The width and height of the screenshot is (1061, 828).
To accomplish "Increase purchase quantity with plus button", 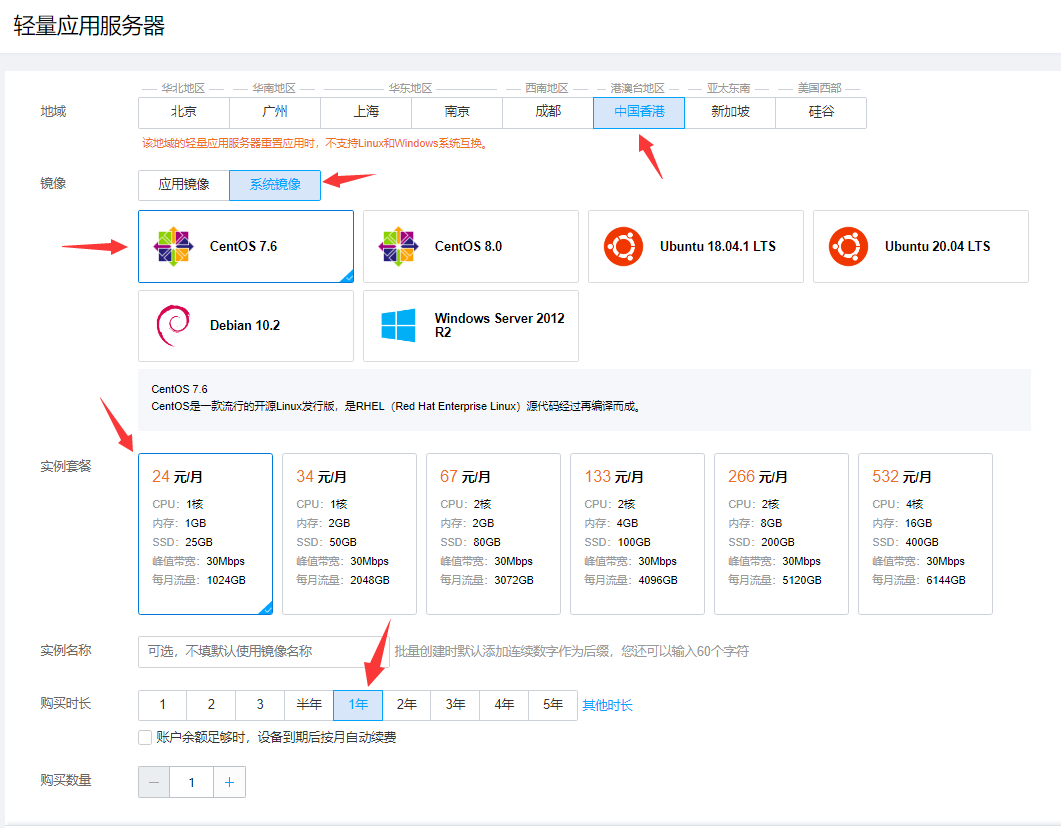I will coord(229,782).
